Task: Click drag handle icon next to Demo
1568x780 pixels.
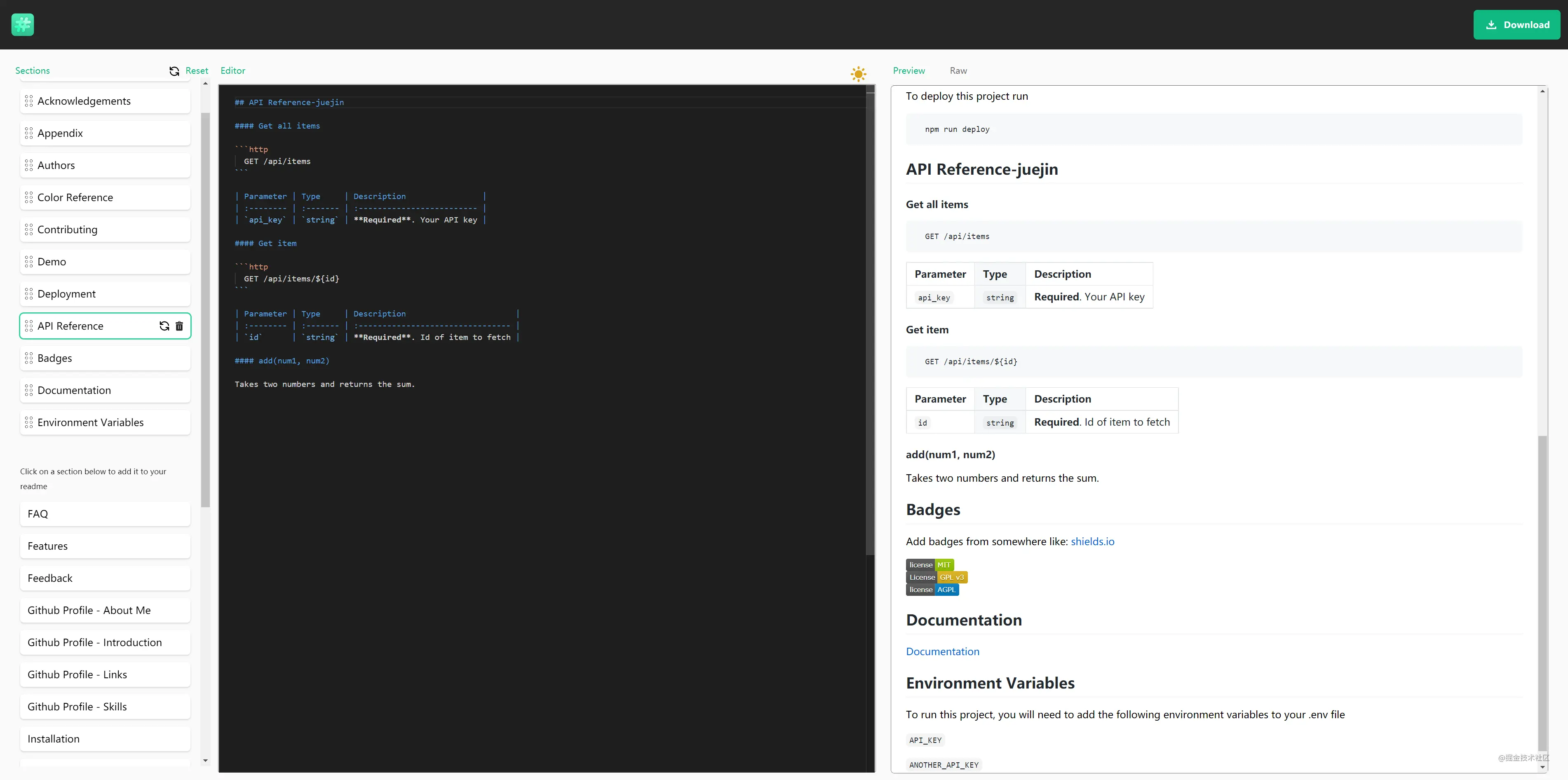Action: pyautogui.click(x=28, y=262)
